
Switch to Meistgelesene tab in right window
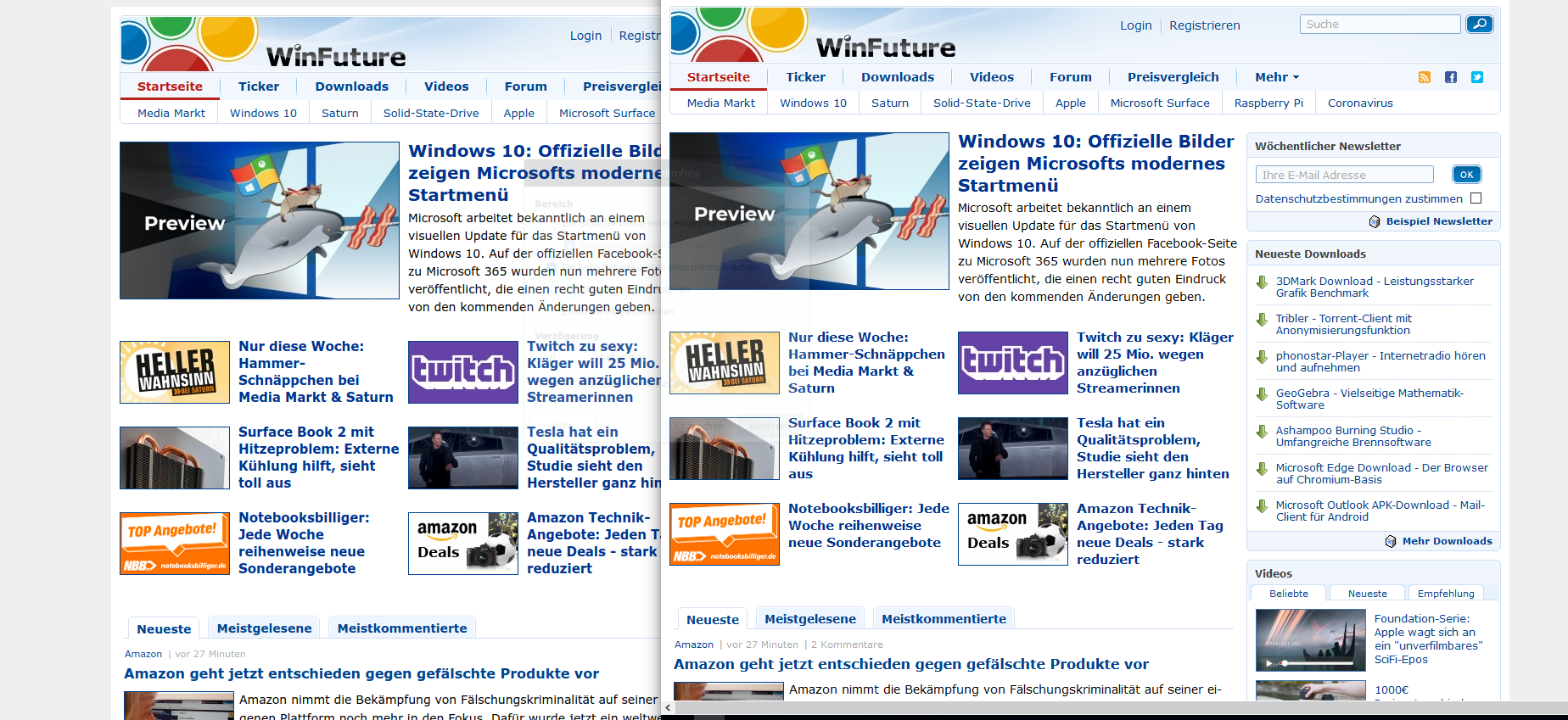pos(810,619)
